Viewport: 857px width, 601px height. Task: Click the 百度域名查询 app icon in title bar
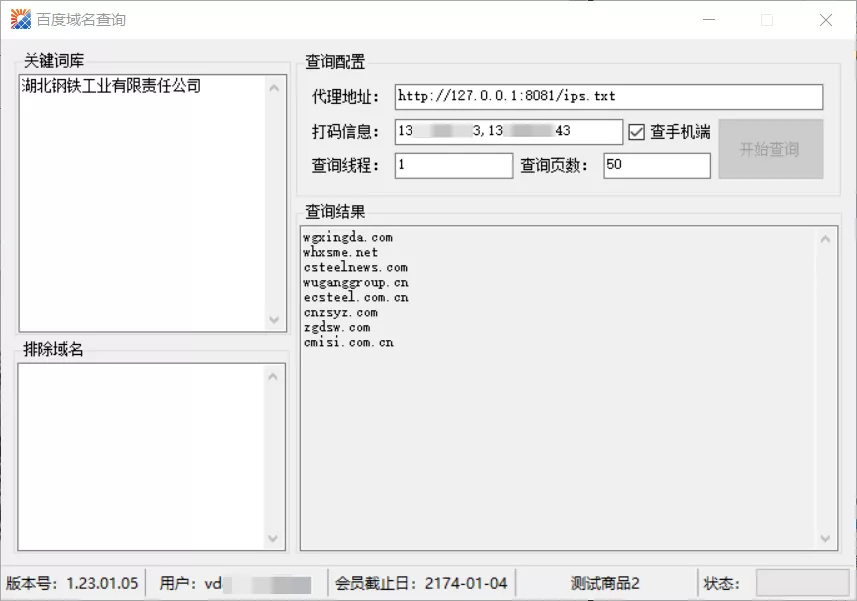click(21, 20)
